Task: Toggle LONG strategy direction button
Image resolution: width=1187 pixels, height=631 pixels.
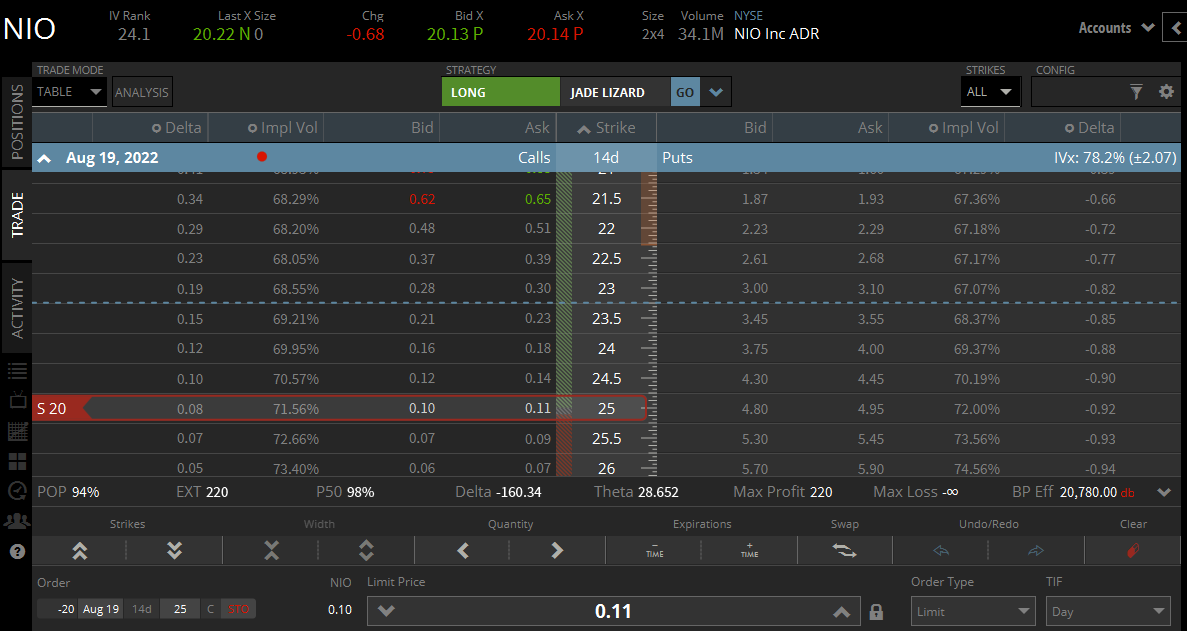Action: click(500, 92)
